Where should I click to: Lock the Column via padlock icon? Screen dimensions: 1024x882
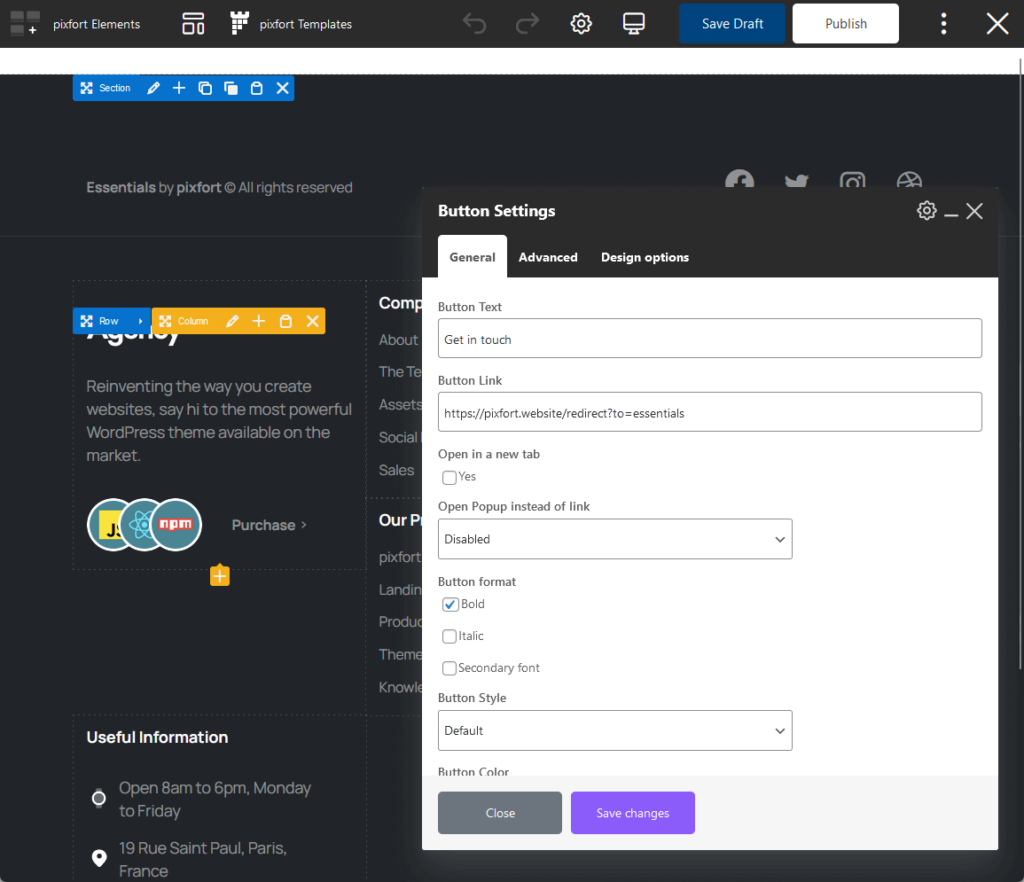point(285,321)
